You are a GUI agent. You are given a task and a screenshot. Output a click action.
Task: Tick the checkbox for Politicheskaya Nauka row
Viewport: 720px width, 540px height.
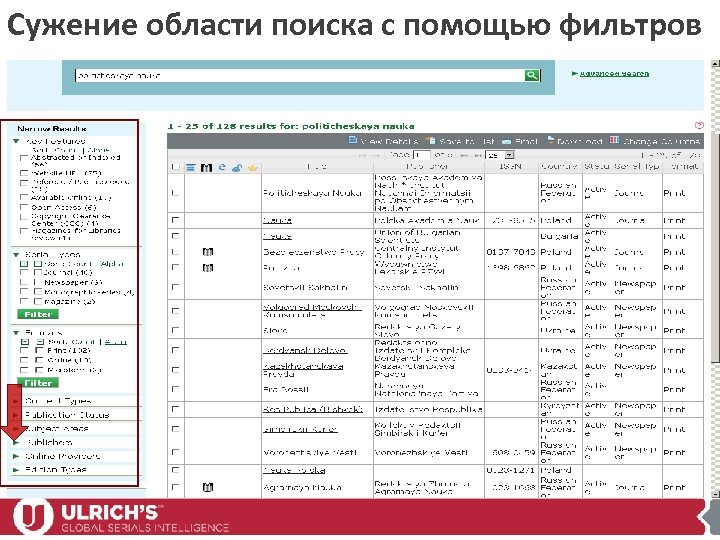tap(175, 193)
